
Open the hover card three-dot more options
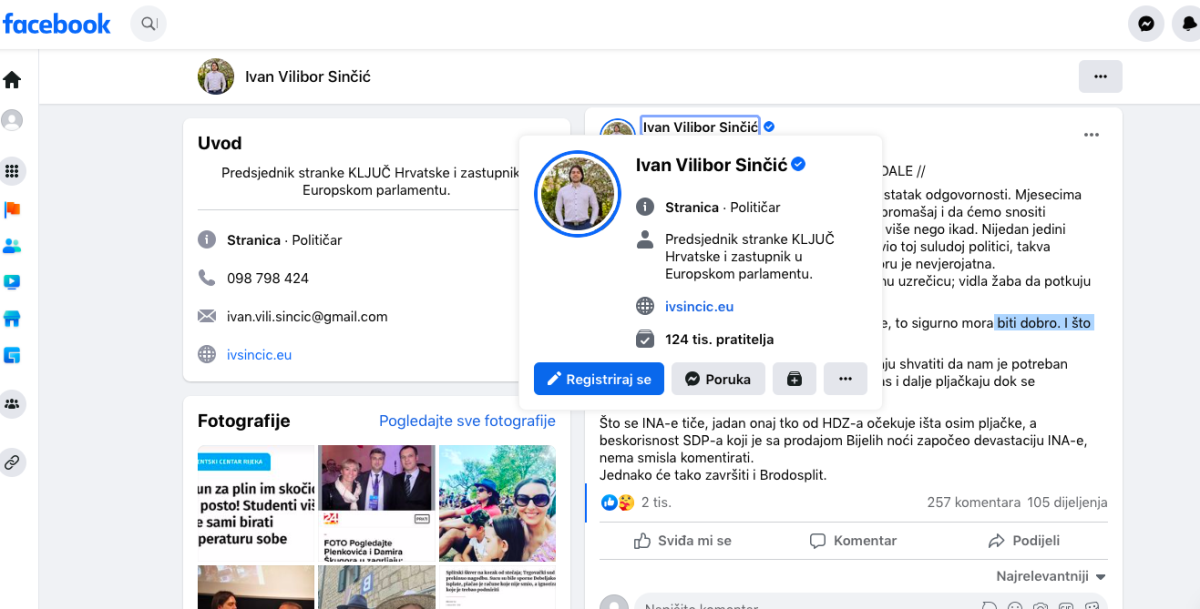[x=845, y=379]
